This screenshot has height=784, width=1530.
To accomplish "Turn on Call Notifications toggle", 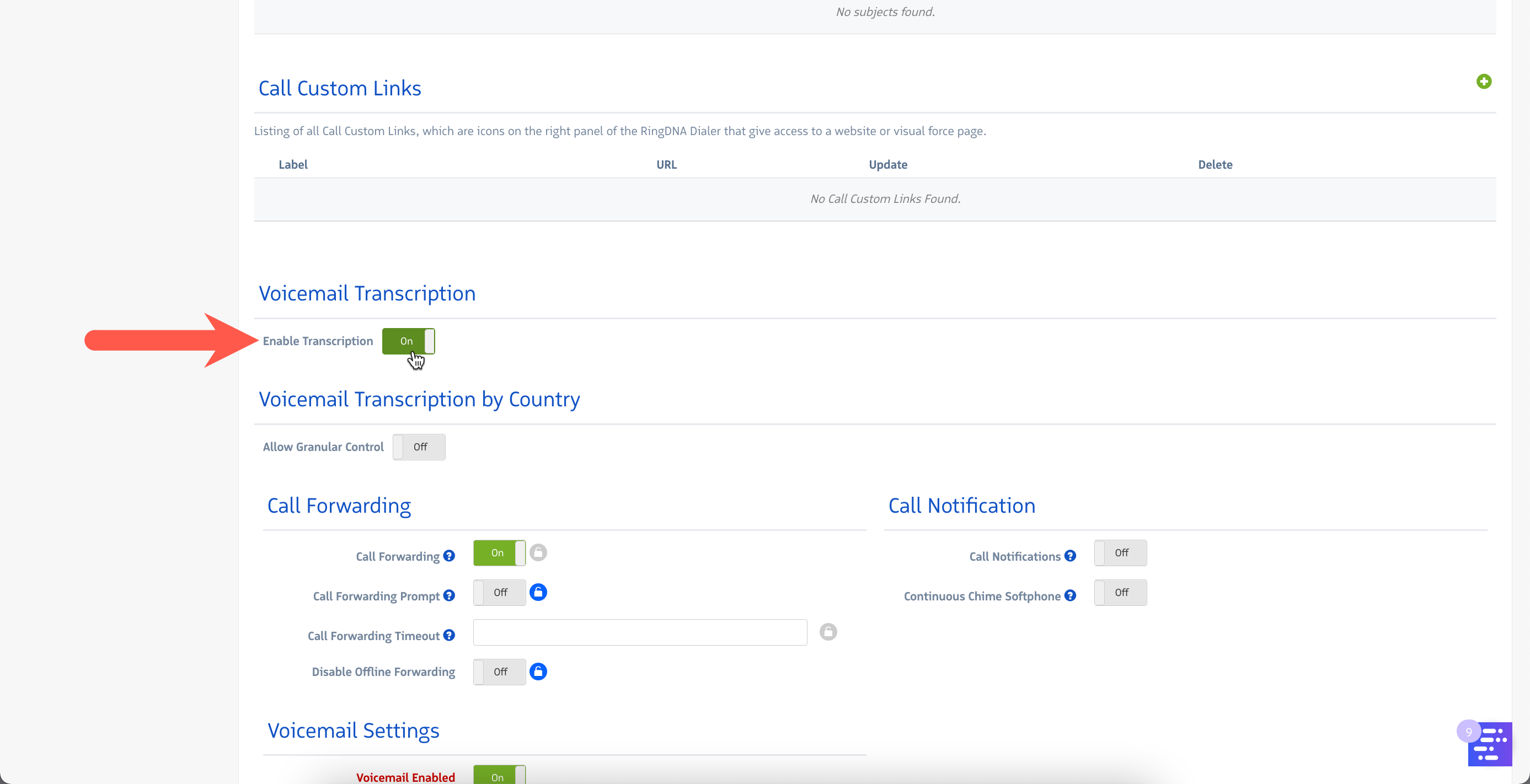I will [x=1120, y=552].
